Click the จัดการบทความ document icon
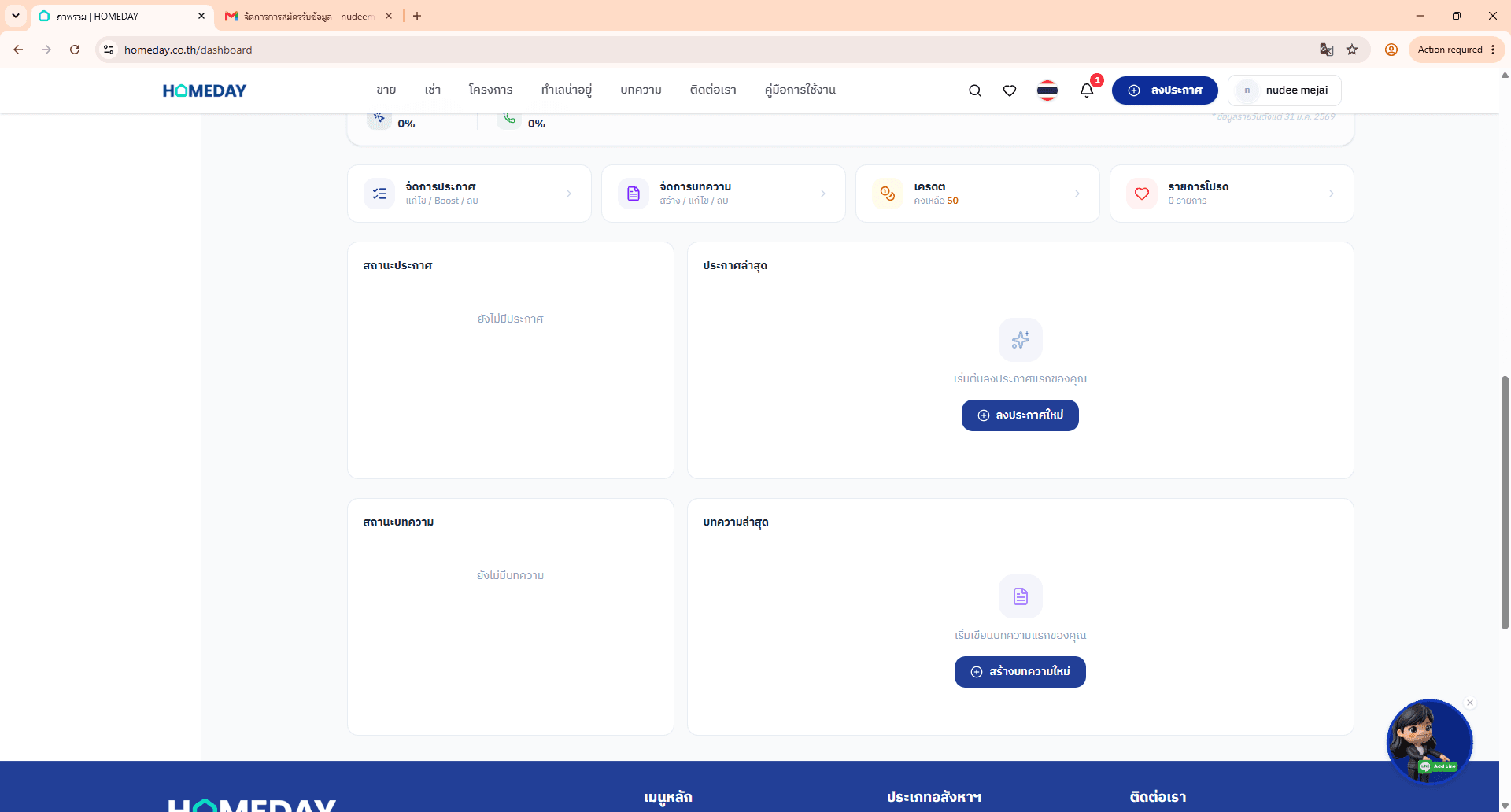 click(634, 194)
